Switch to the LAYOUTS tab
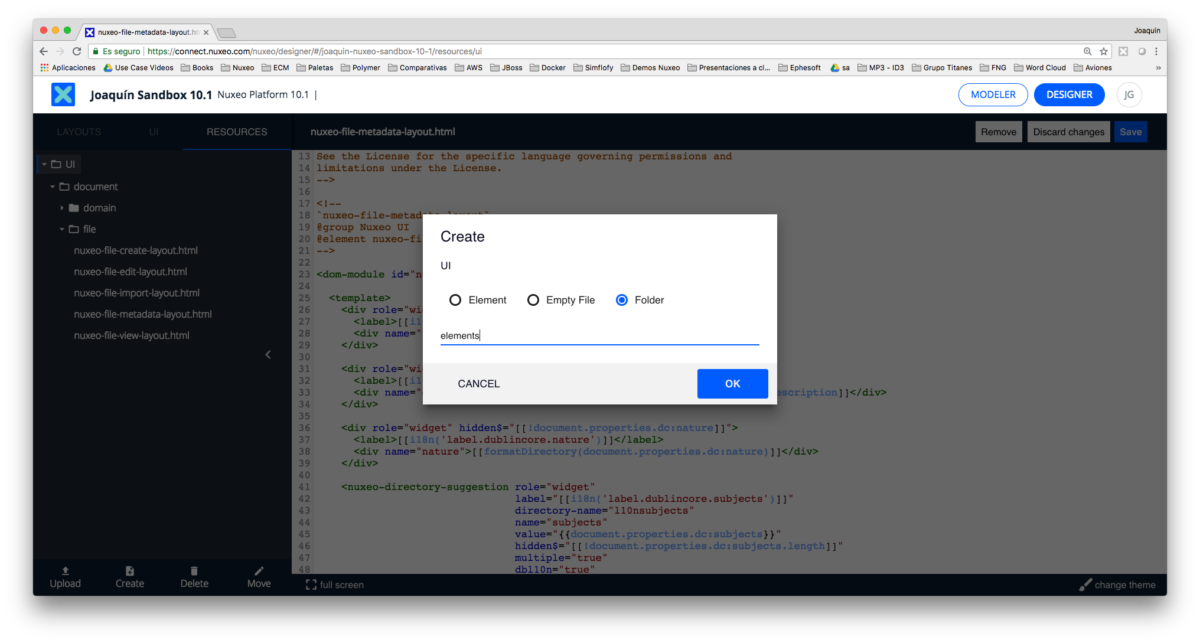The image size is (1200, 643). (78, 131)
